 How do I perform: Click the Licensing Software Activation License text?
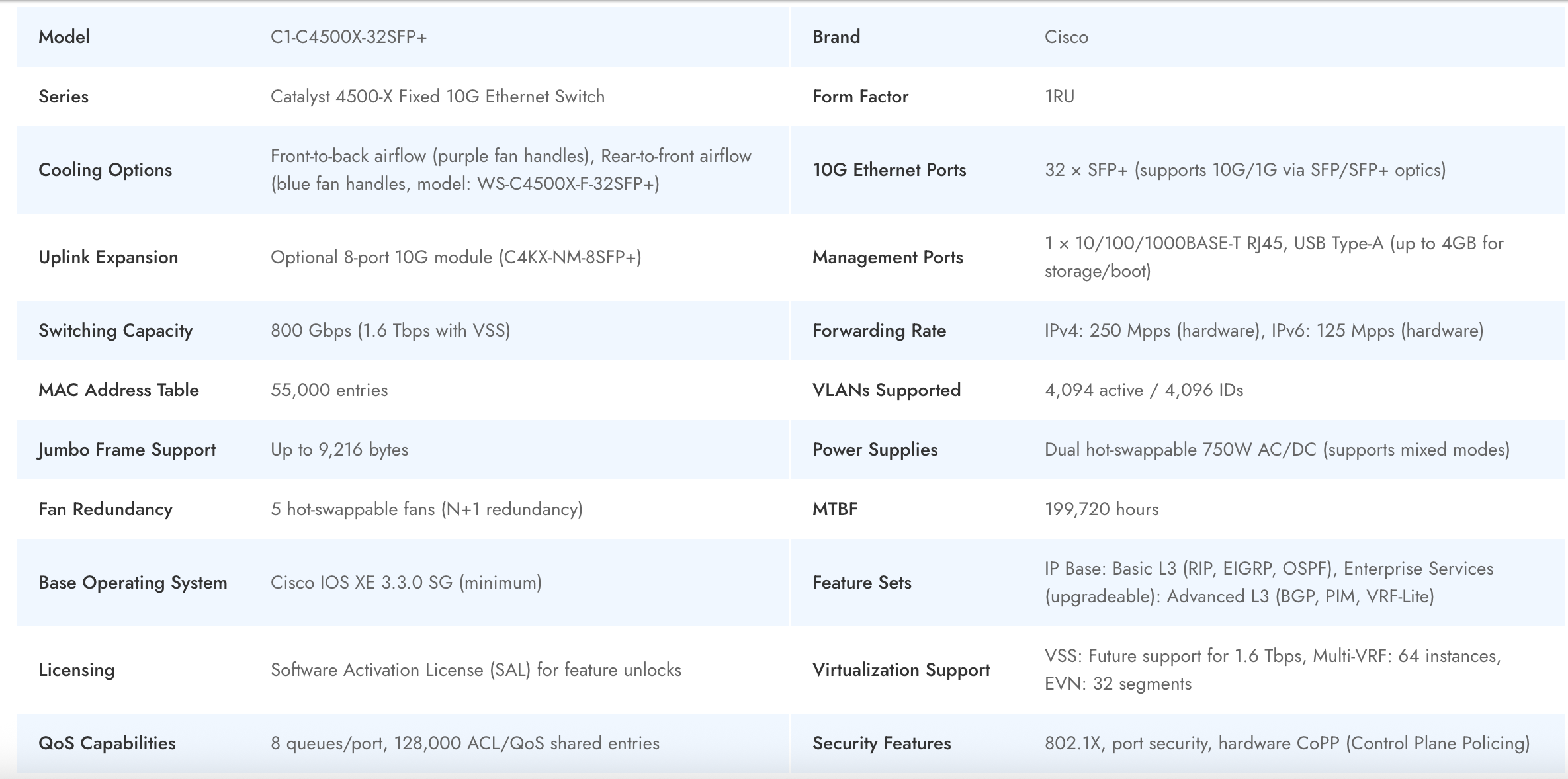click(x=476, y=670)
